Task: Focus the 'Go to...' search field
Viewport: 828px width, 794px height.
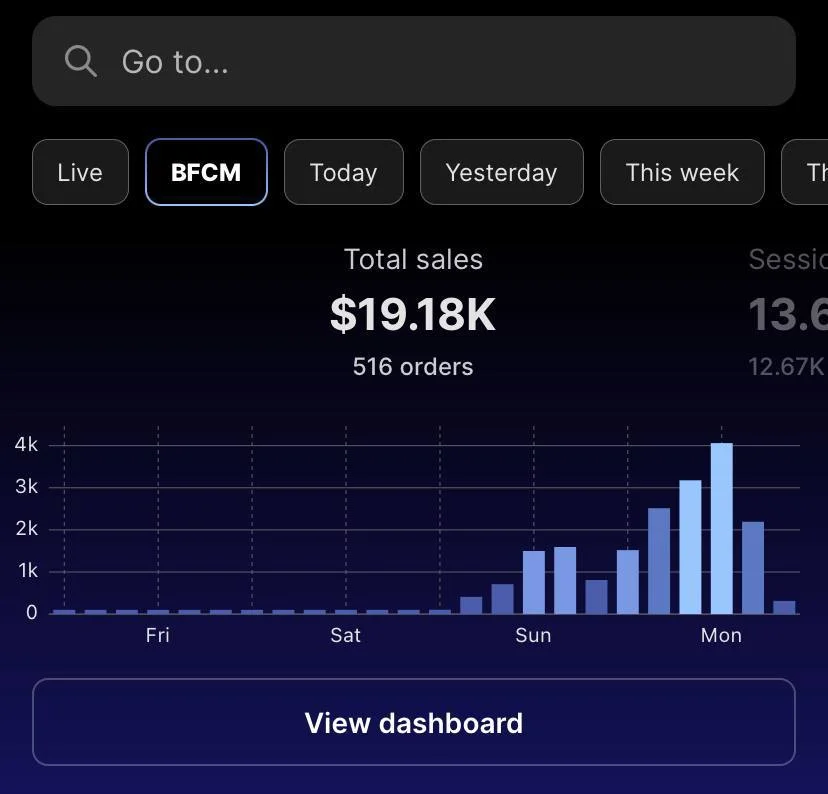Action: pyautogui.click(x=413, y=61)
